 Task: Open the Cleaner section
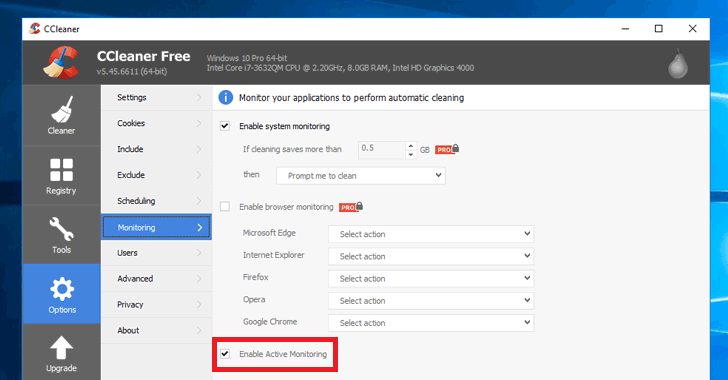(61, 115)
